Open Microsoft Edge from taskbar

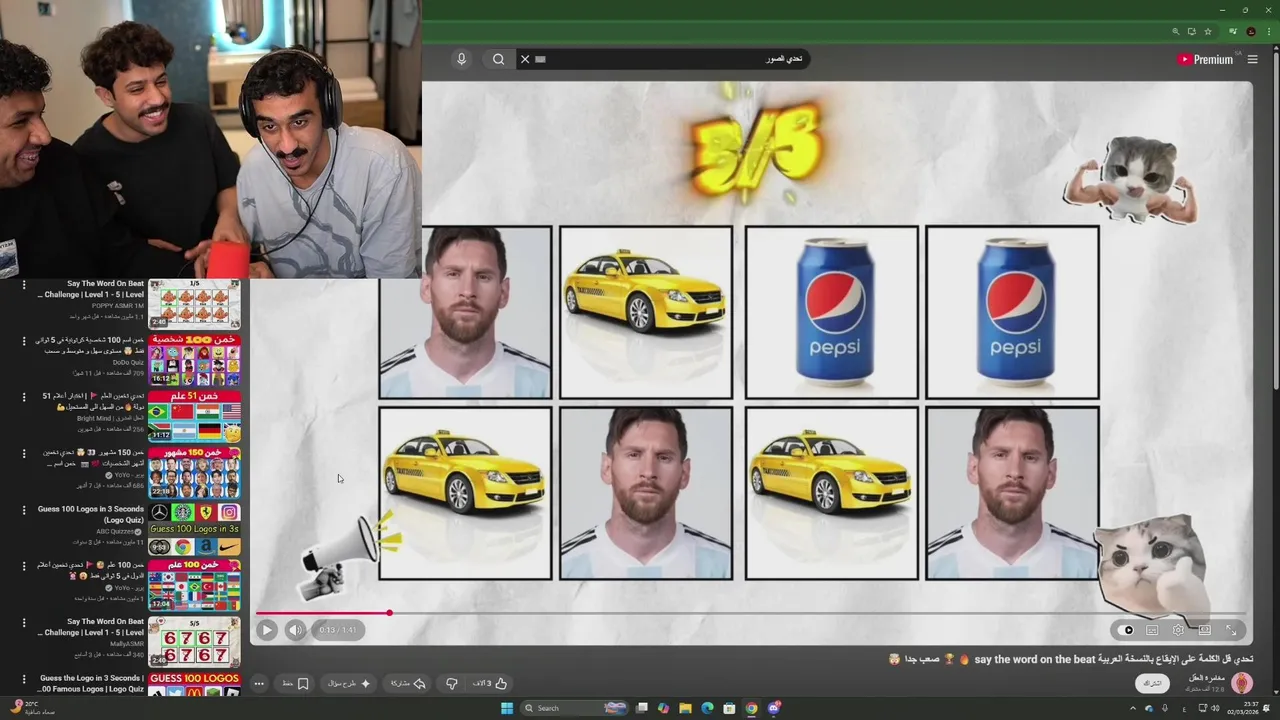[707, 708]
